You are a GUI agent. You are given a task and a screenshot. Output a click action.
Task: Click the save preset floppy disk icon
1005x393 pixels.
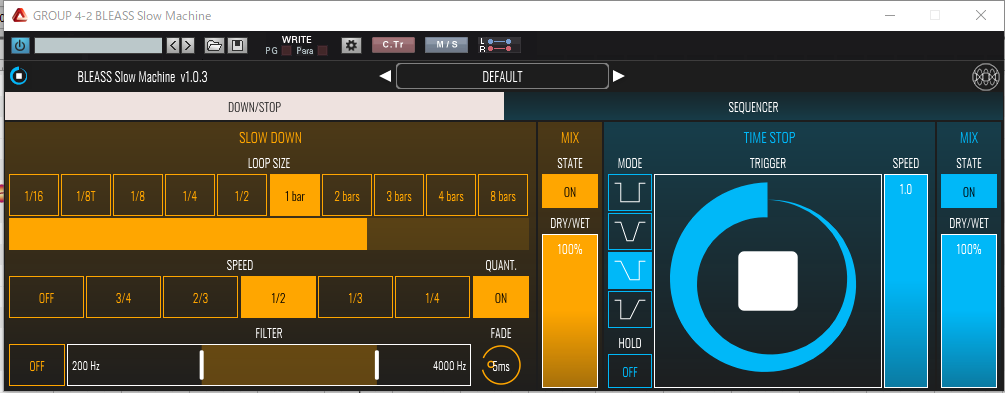pyautogui.click(x=237, y=46)
